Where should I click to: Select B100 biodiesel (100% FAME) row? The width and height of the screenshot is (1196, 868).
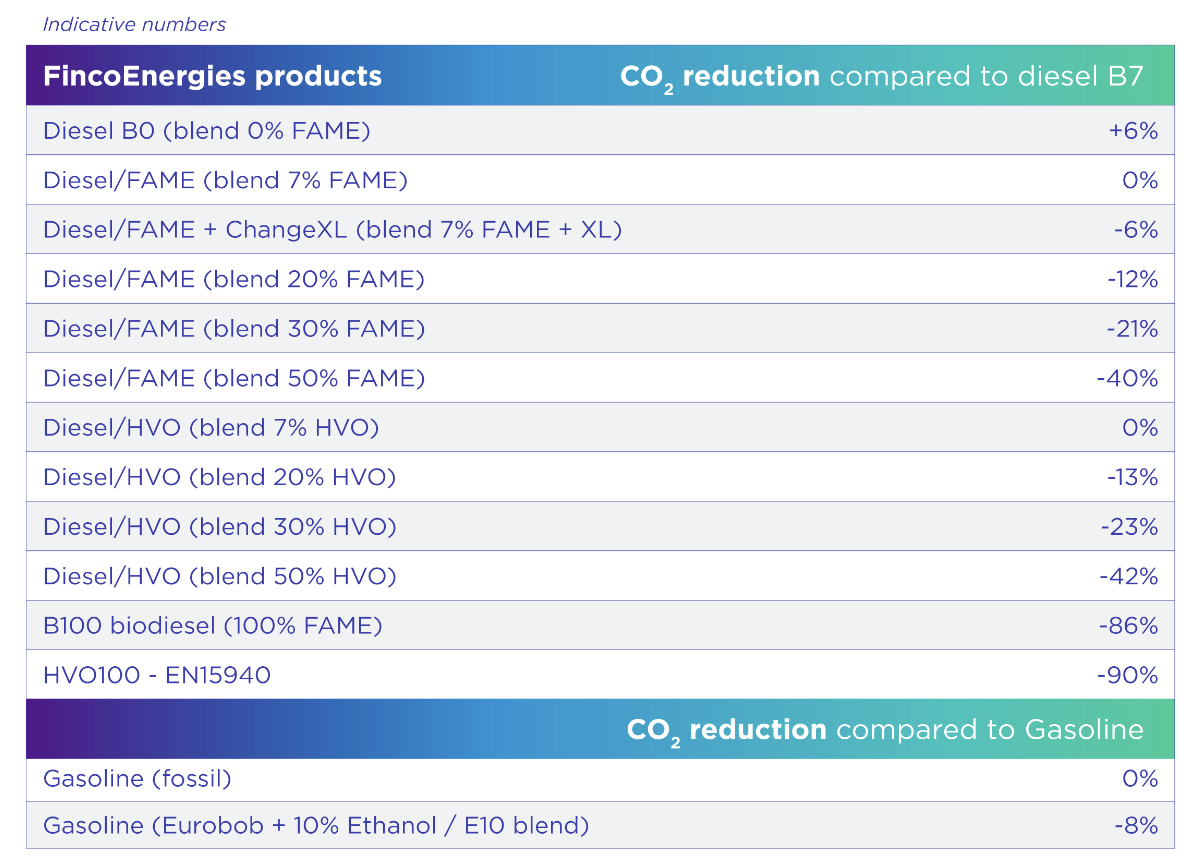pos(213,626)
